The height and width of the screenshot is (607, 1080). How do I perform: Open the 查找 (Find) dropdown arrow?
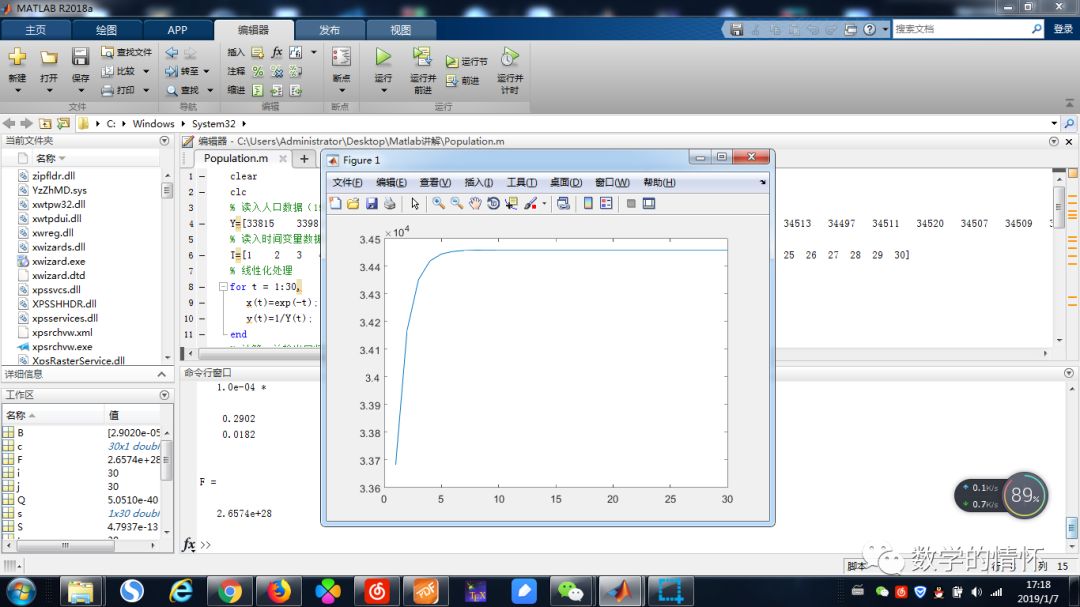point(210,90)
